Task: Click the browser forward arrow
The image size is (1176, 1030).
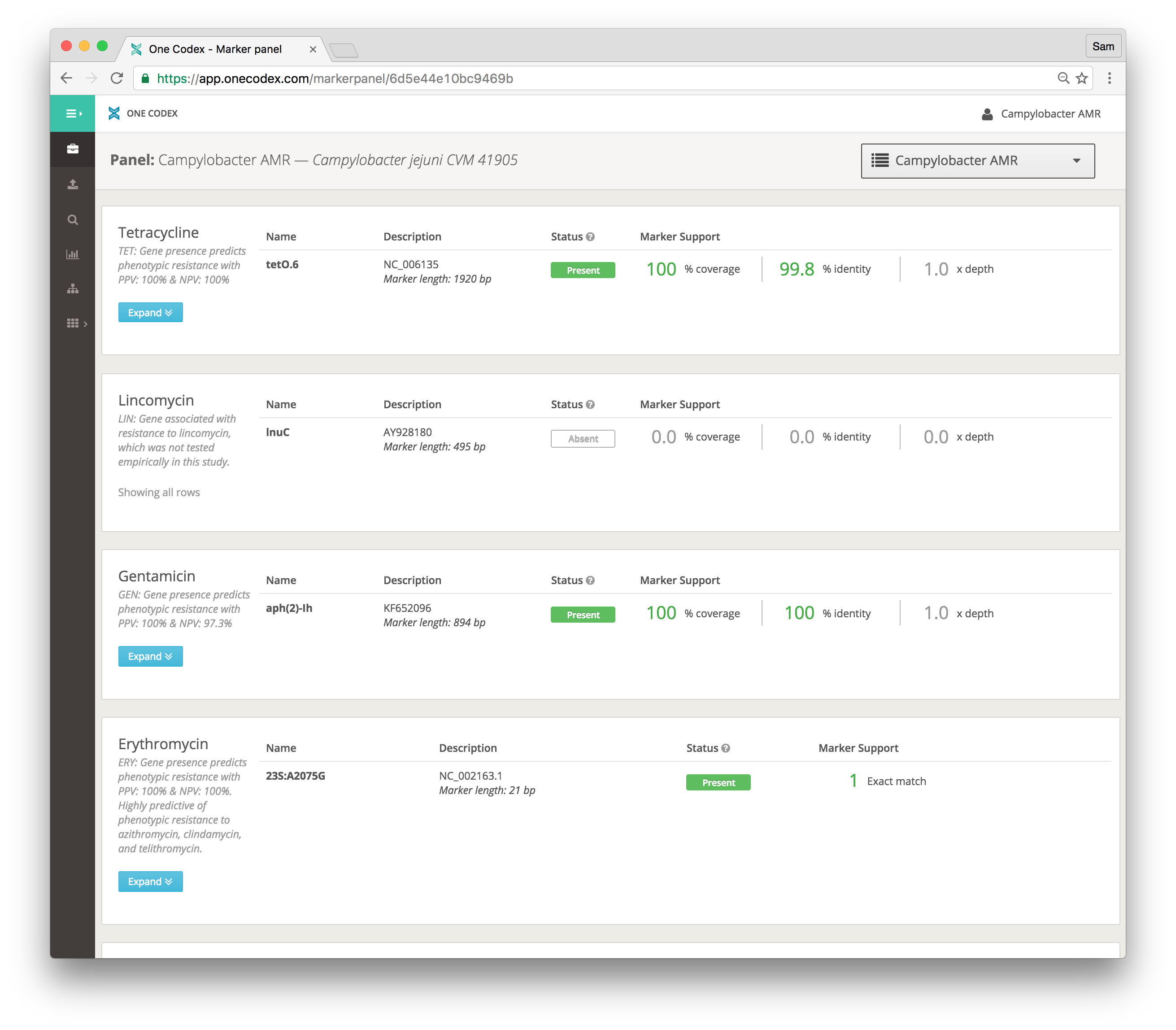Action: click(91, 78)
